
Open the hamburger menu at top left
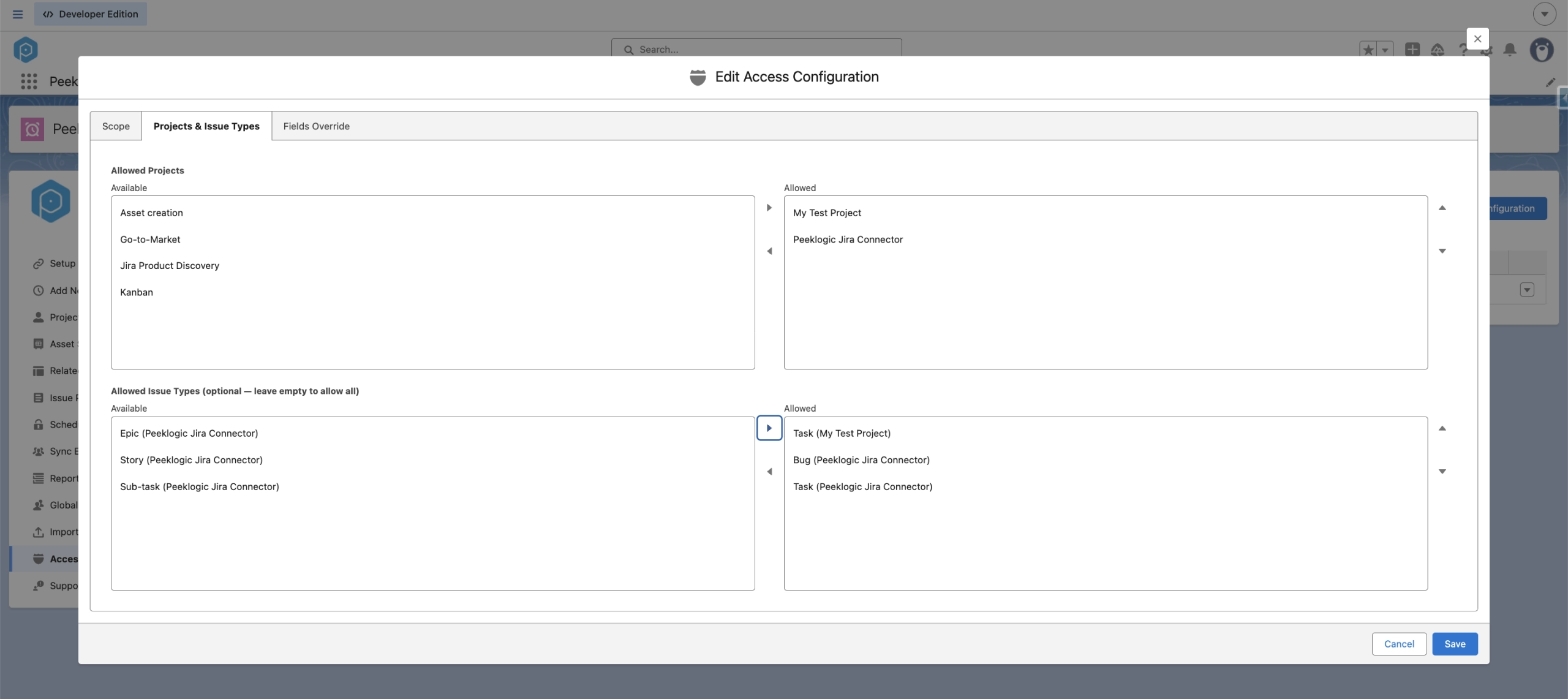(x=18, y=14)
